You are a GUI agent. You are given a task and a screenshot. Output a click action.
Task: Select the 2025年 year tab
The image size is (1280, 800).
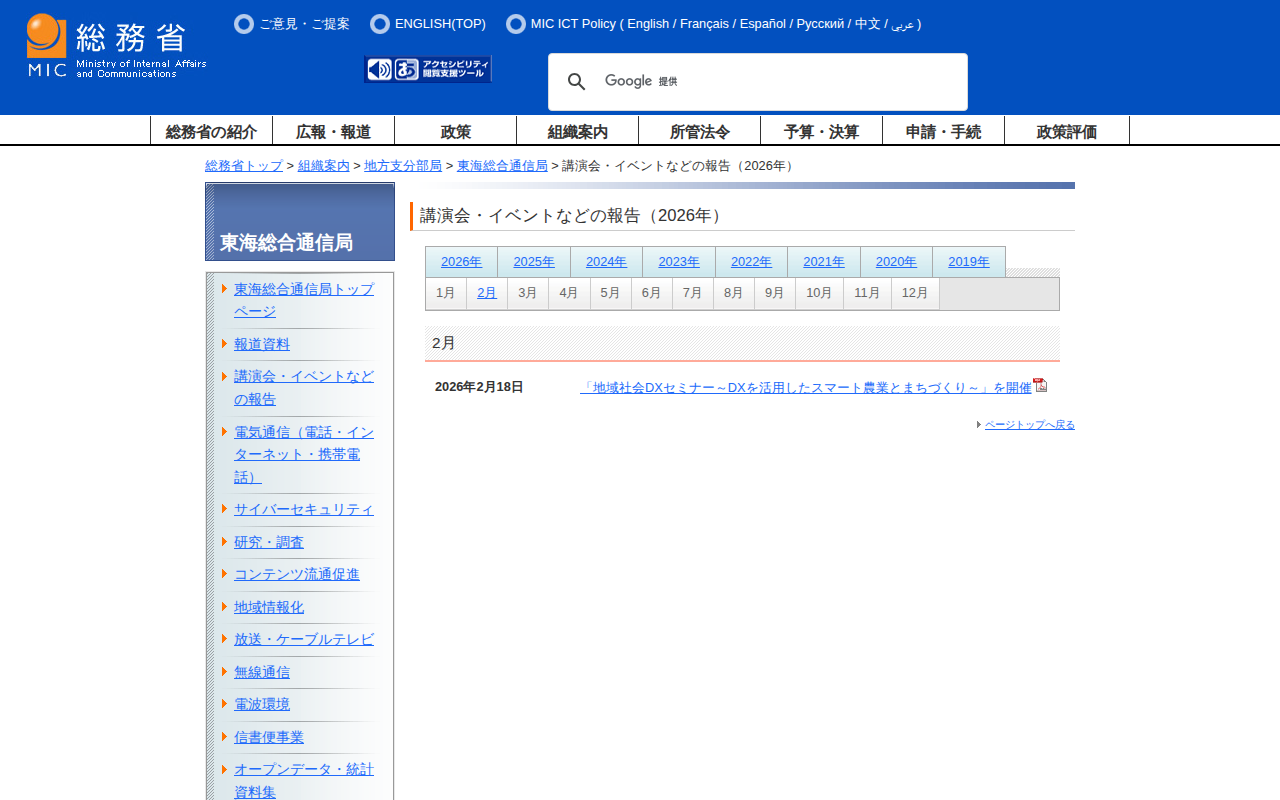[534, 262]
